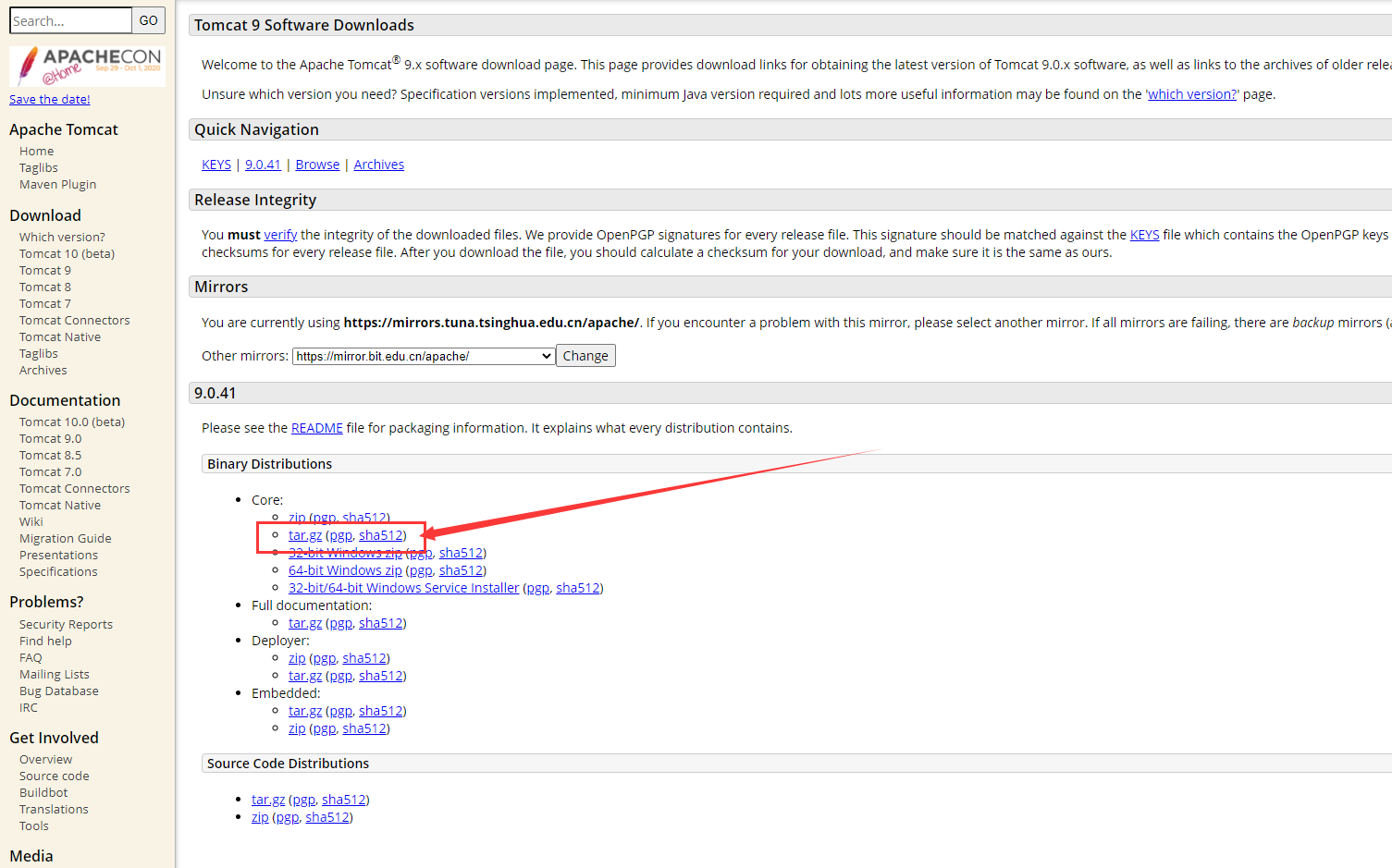The height and width of the screenshot is (868, 1392).
Task: Open Specifications in the sidebar
Action: click(58, 571)
